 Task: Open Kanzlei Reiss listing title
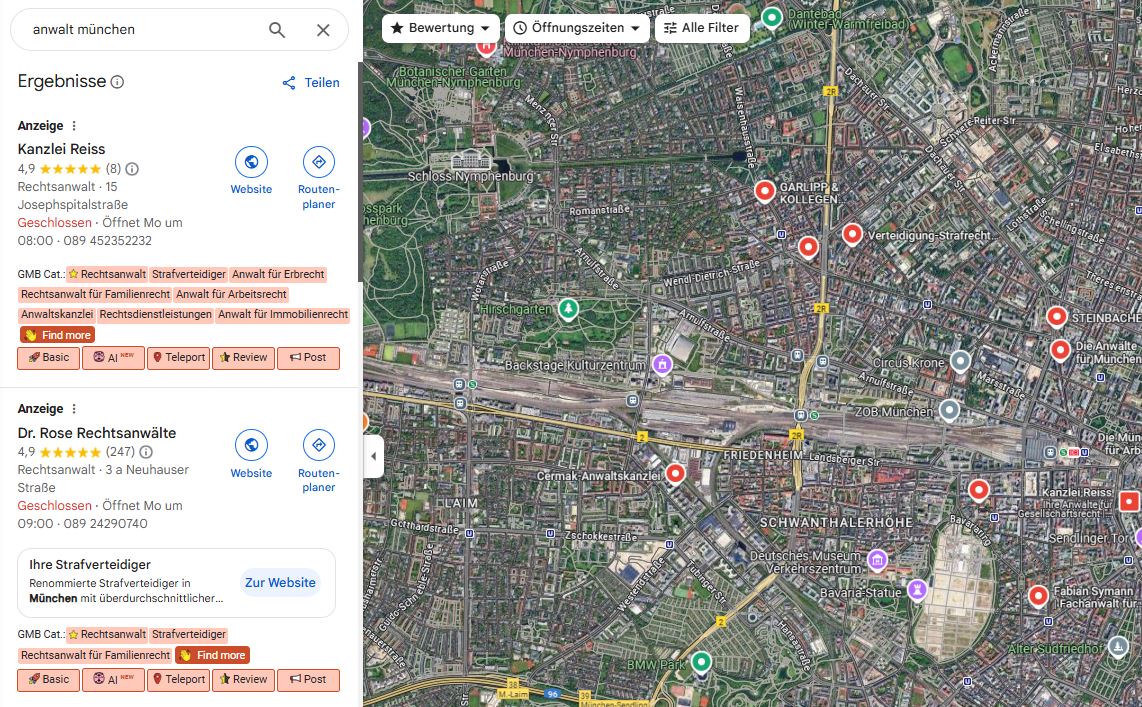(x=61, y=149)
